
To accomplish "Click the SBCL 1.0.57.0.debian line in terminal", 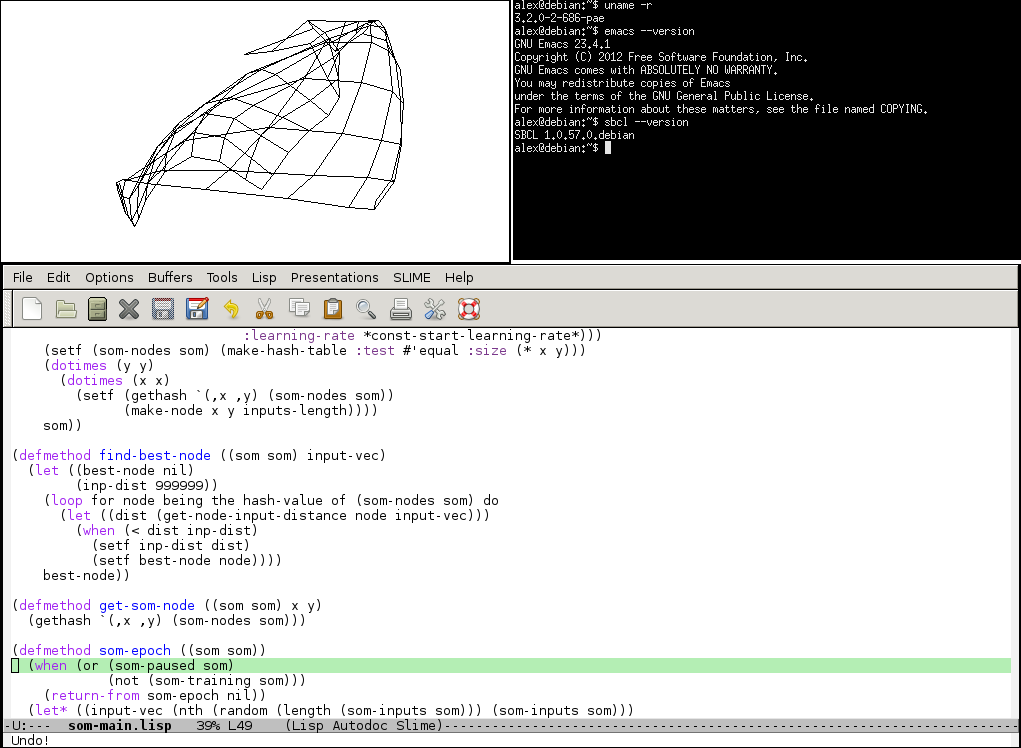I will coord(574,135).
